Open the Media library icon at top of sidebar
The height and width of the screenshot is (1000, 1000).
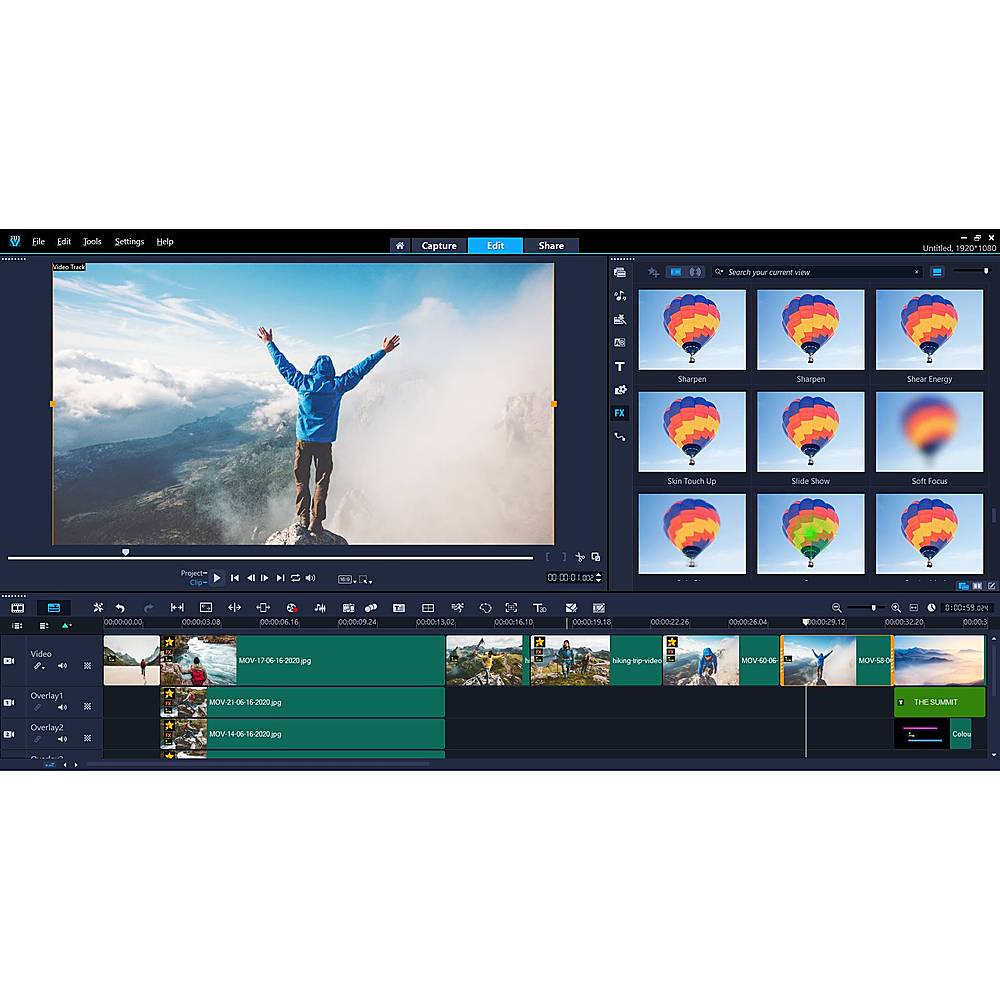(x=620, y=272)
